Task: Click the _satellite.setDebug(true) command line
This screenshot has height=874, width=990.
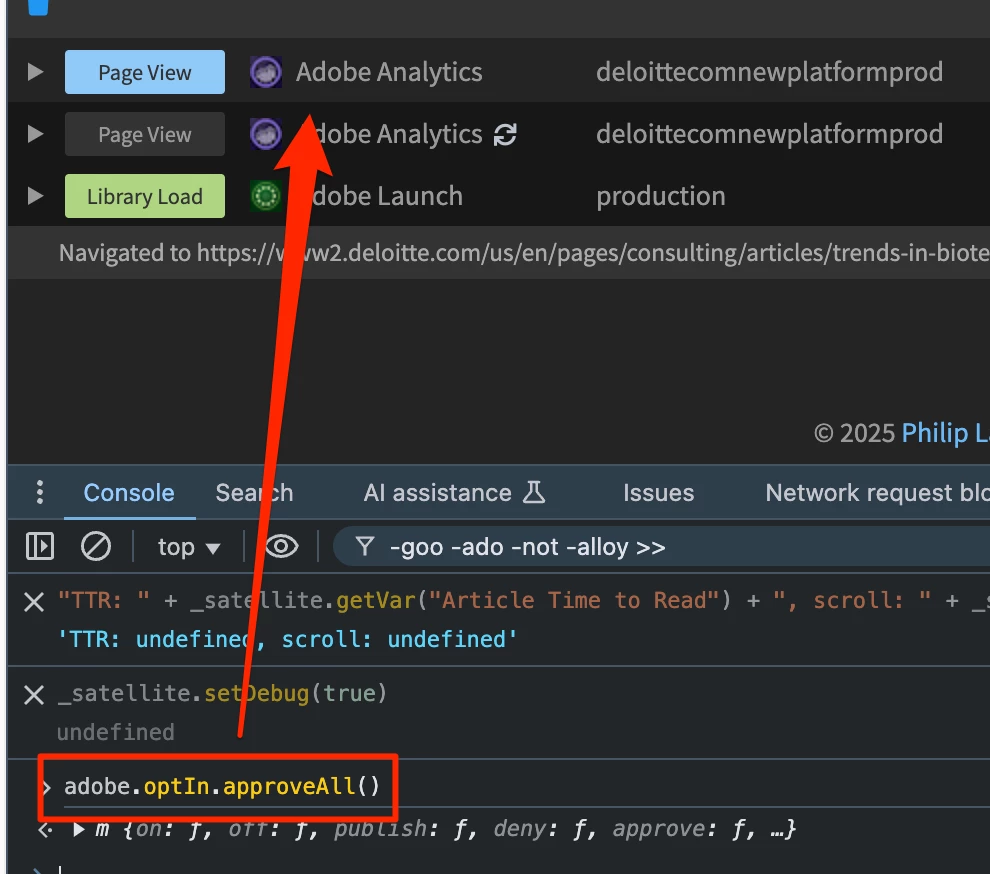Action: [222, 693]
